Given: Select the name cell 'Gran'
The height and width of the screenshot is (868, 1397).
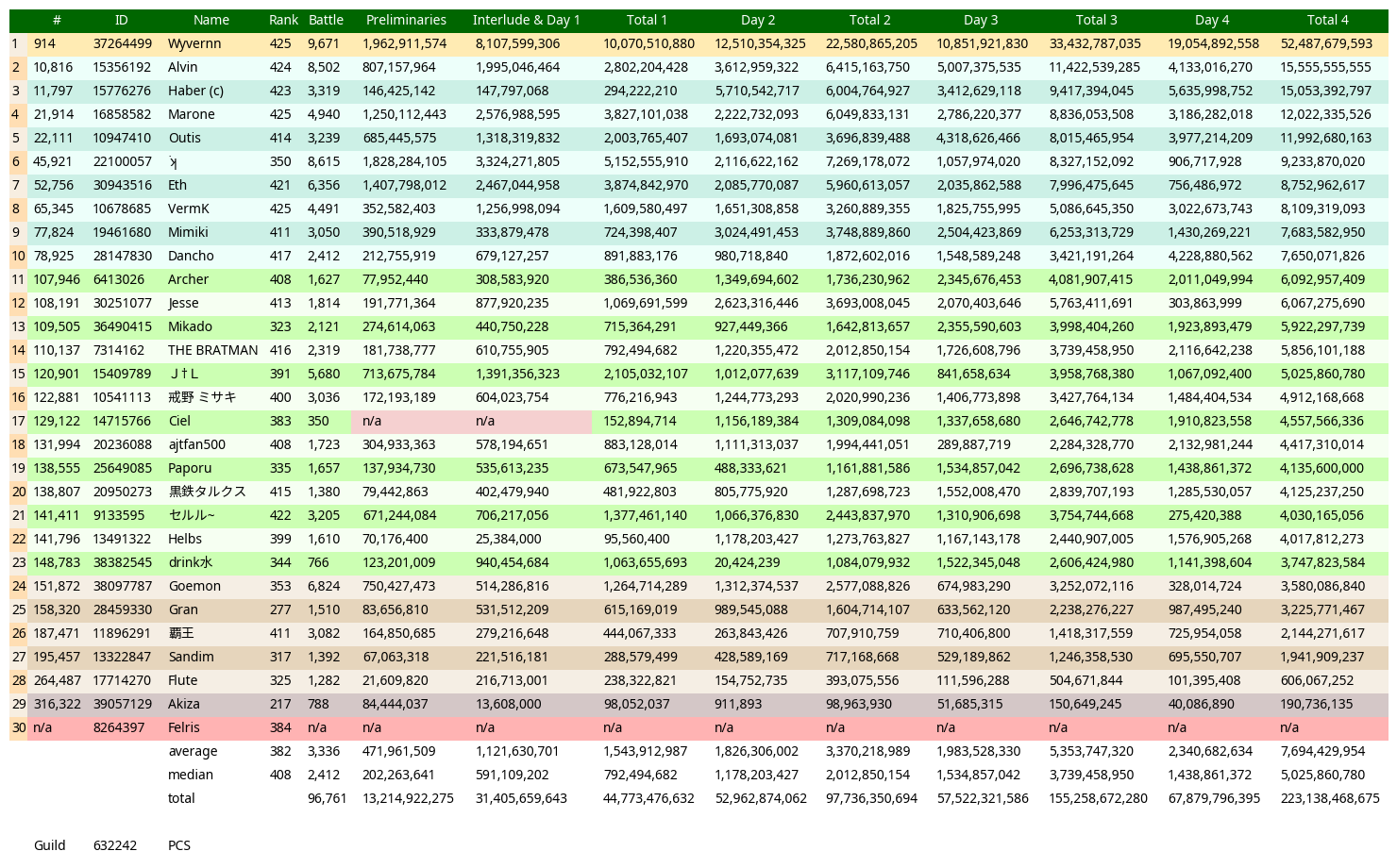Looking at the screenshot, I should click(x=183, y=609).
